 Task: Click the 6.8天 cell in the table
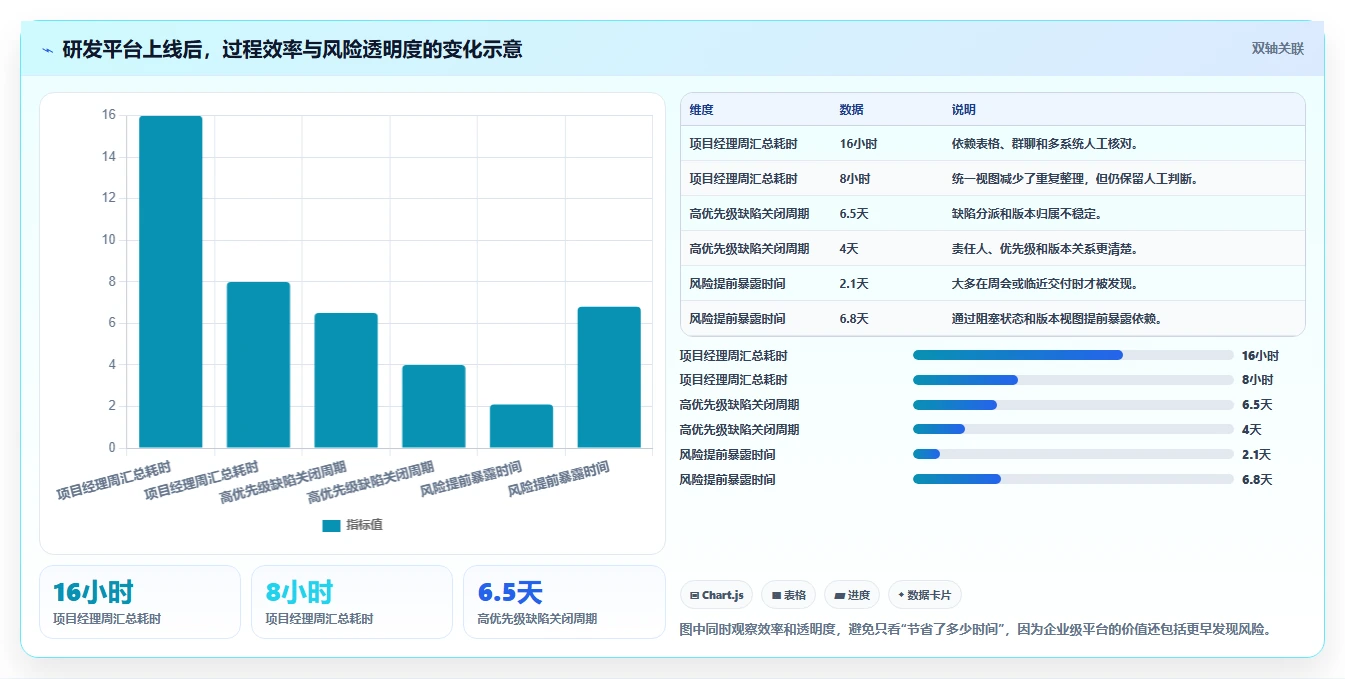[855, 319]
